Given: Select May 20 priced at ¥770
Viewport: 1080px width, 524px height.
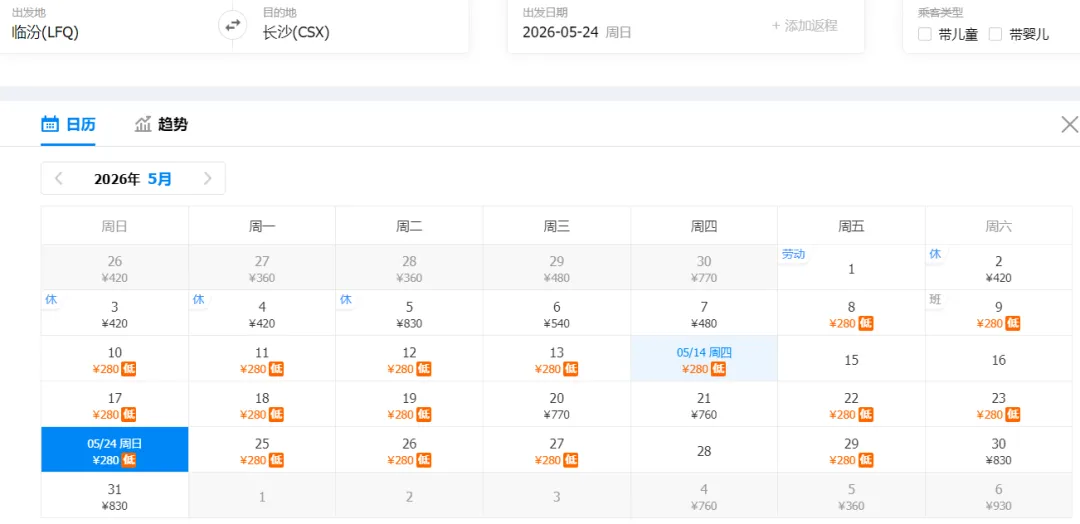Looking at the screenshot, I should pyautogui.click(x=557, y=405).
